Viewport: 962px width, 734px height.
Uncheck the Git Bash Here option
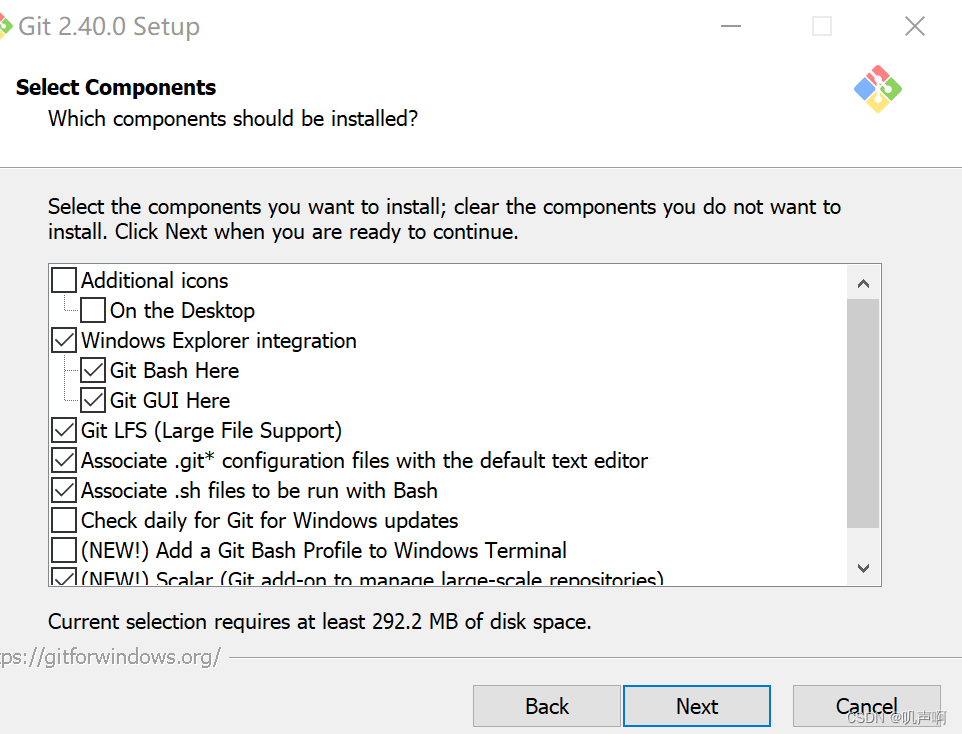(92, 370)
